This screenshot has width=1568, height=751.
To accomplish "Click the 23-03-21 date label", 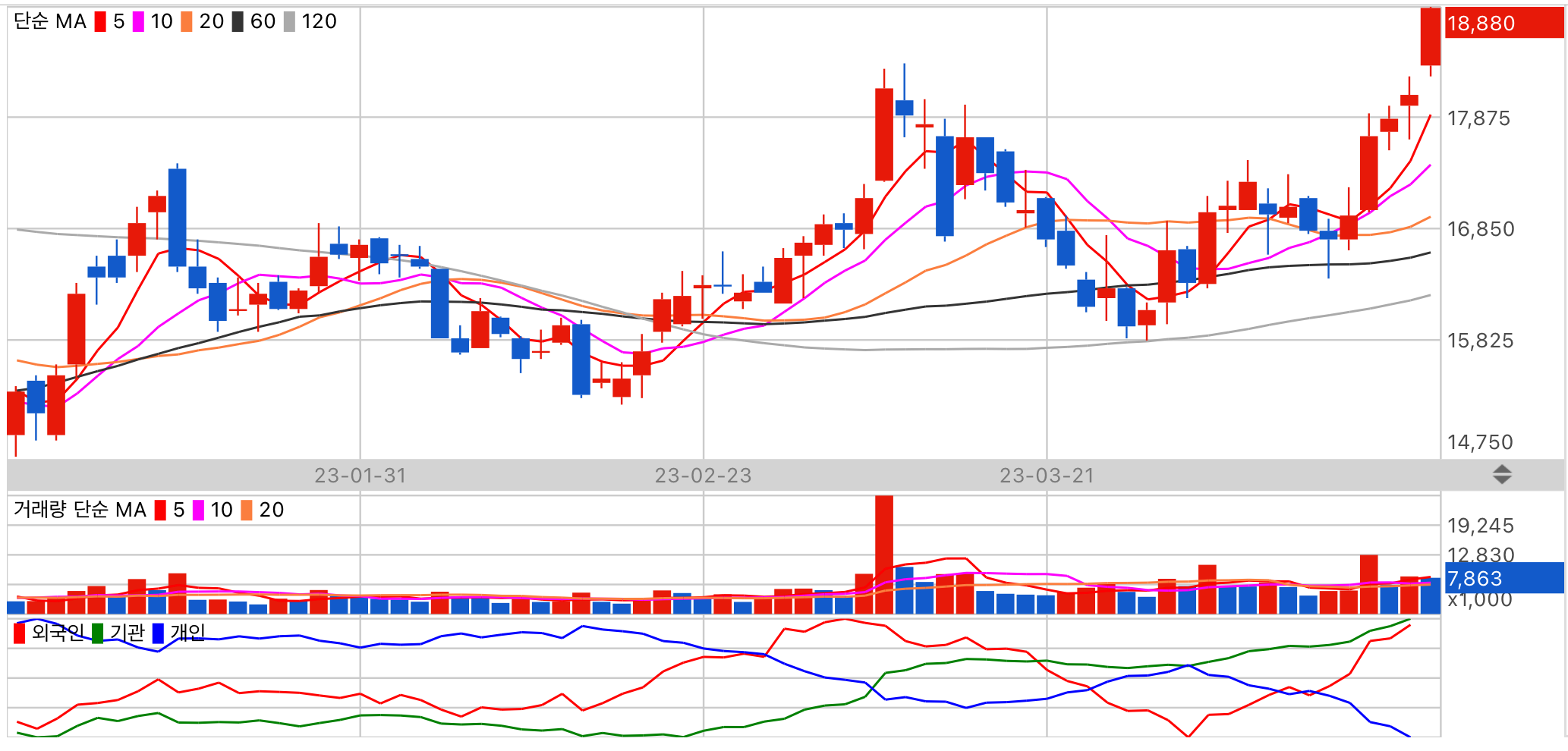I will tap(1047, 476).
